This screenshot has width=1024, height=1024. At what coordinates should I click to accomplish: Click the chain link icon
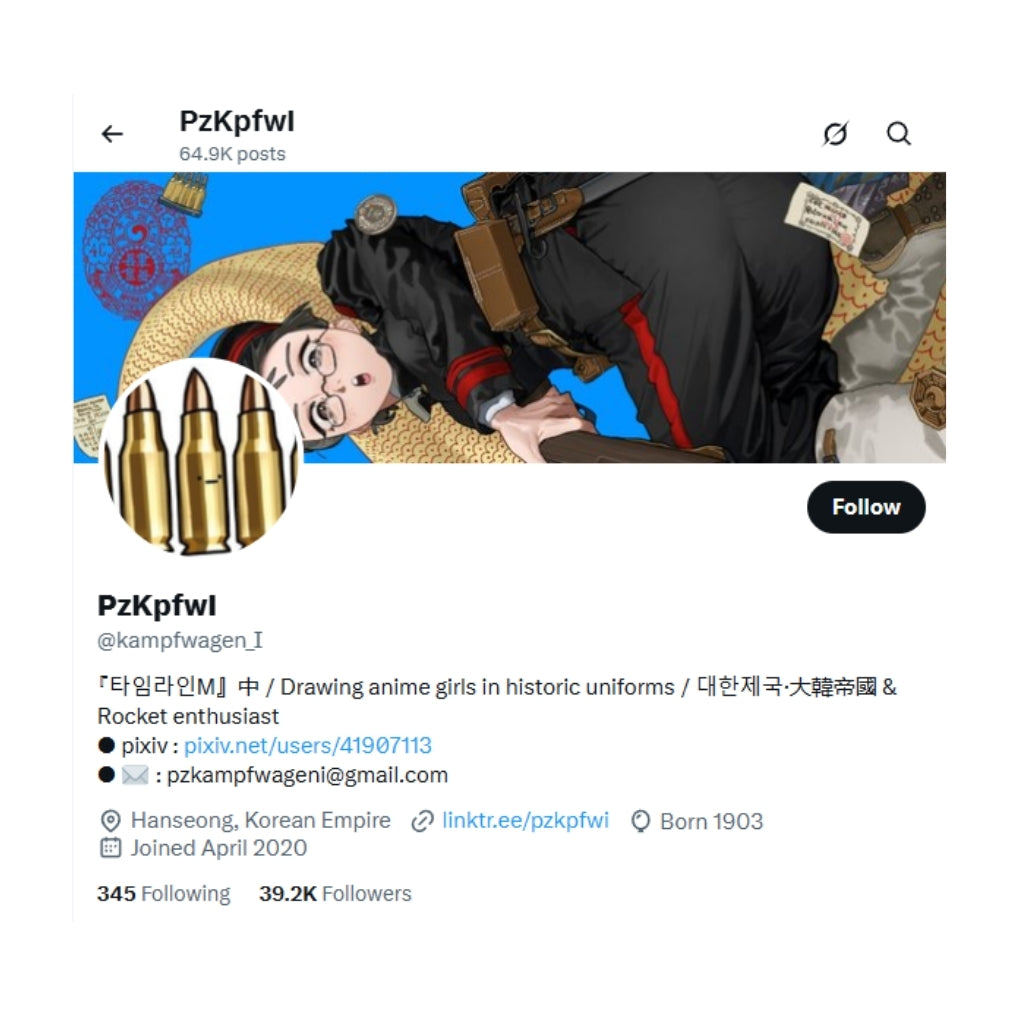point(423,821)
